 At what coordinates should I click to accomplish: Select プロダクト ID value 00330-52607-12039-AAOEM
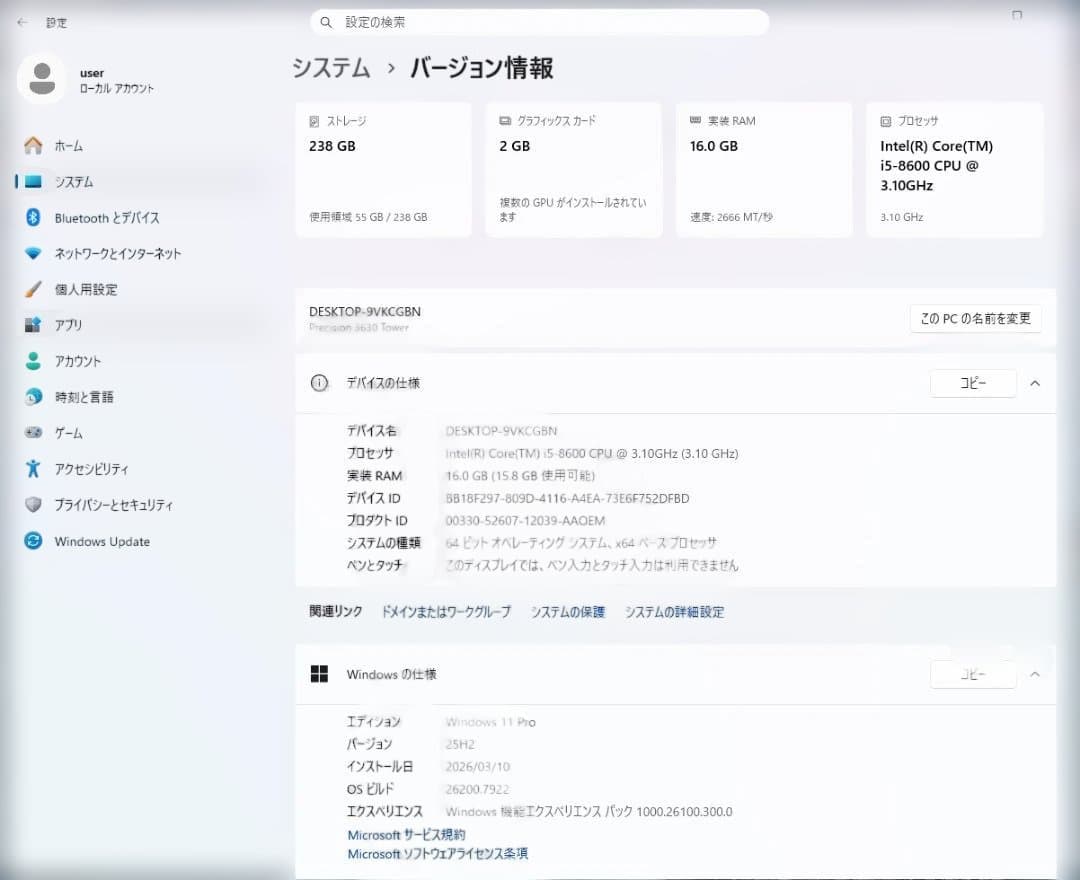point(525,521)
